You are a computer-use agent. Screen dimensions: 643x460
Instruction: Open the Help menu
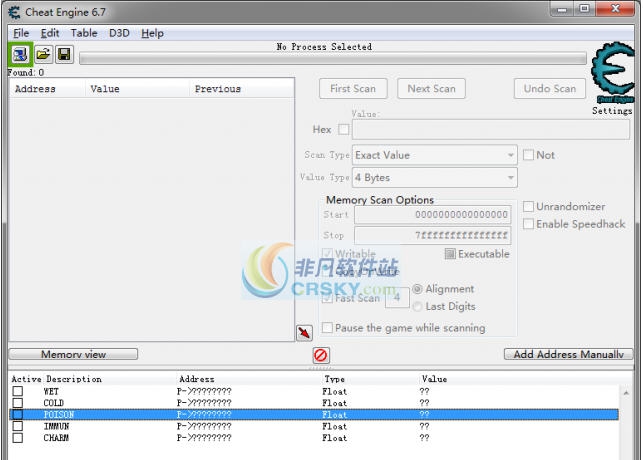(153, 33)
